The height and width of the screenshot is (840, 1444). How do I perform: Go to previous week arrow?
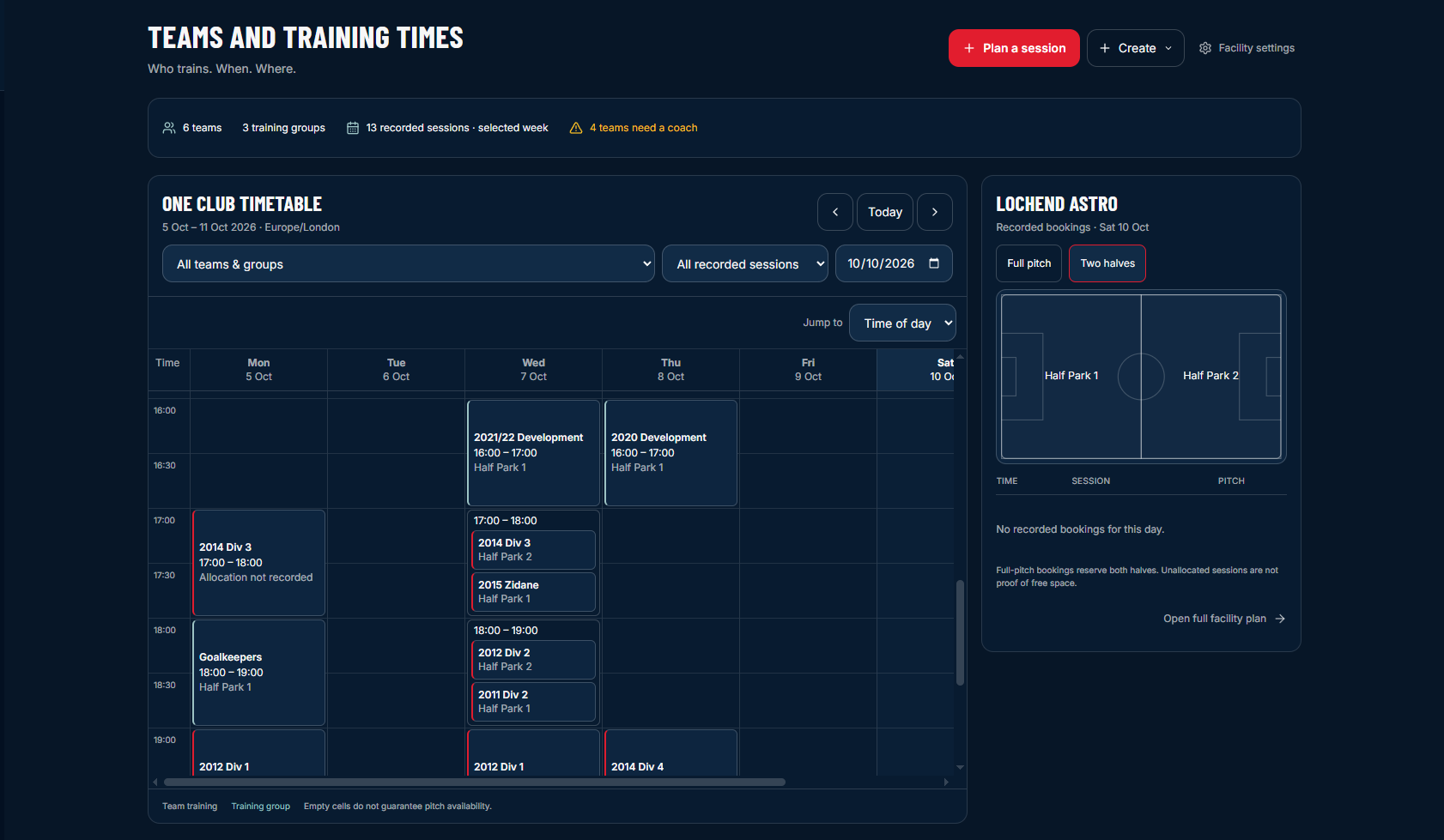[835, 212]
